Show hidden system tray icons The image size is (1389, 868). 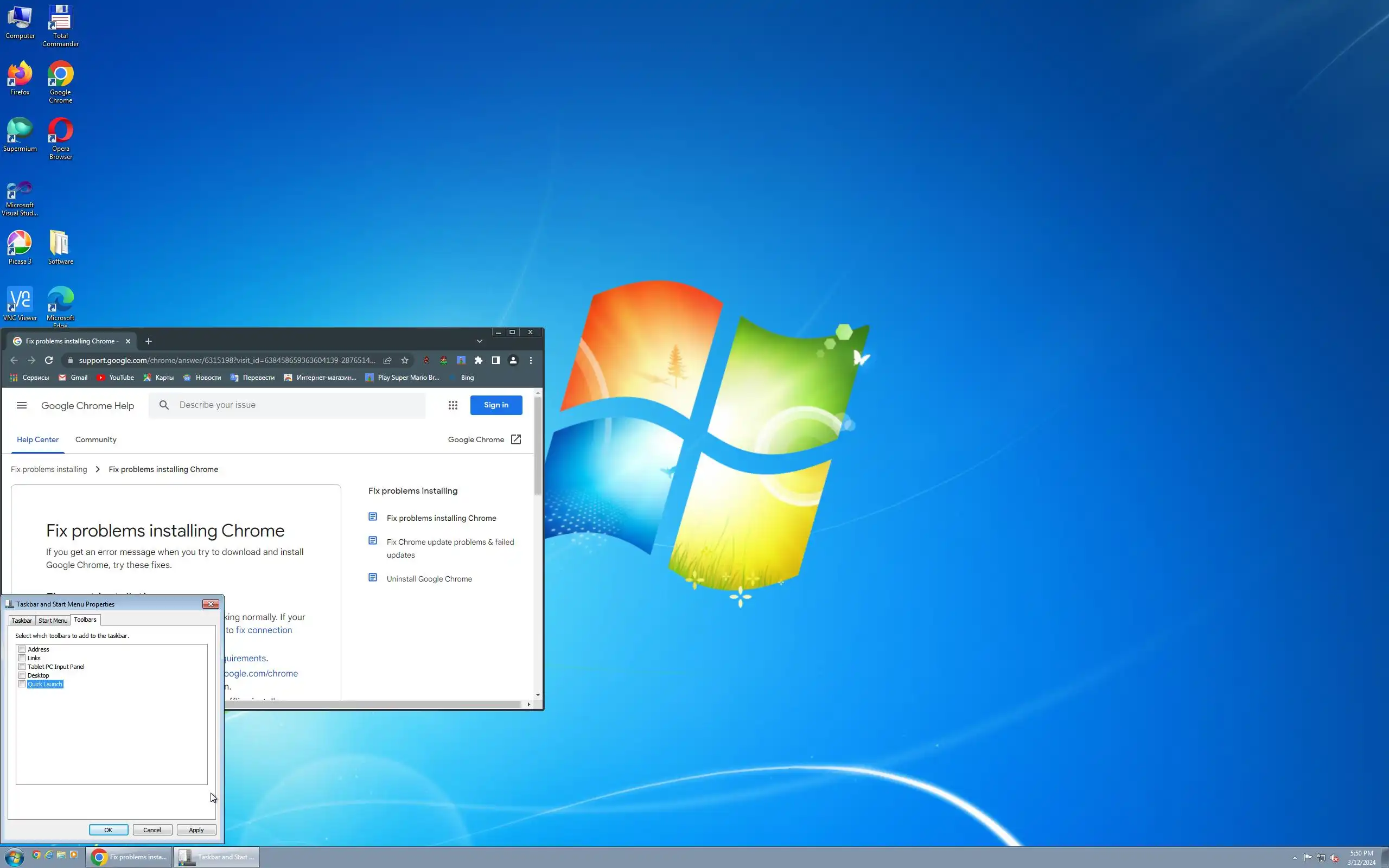pos(1294,858)
